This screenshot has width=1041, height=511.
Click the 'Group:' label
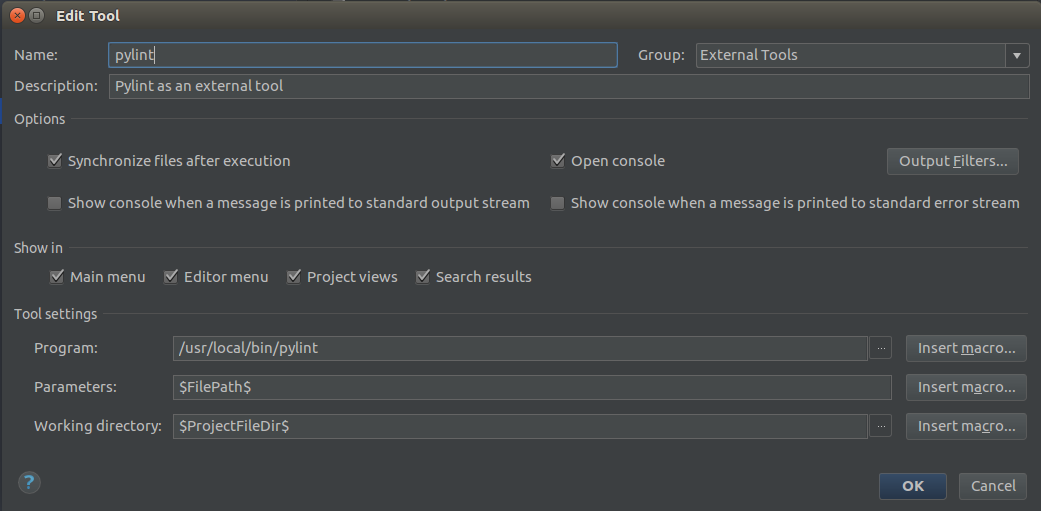point(661,56)
